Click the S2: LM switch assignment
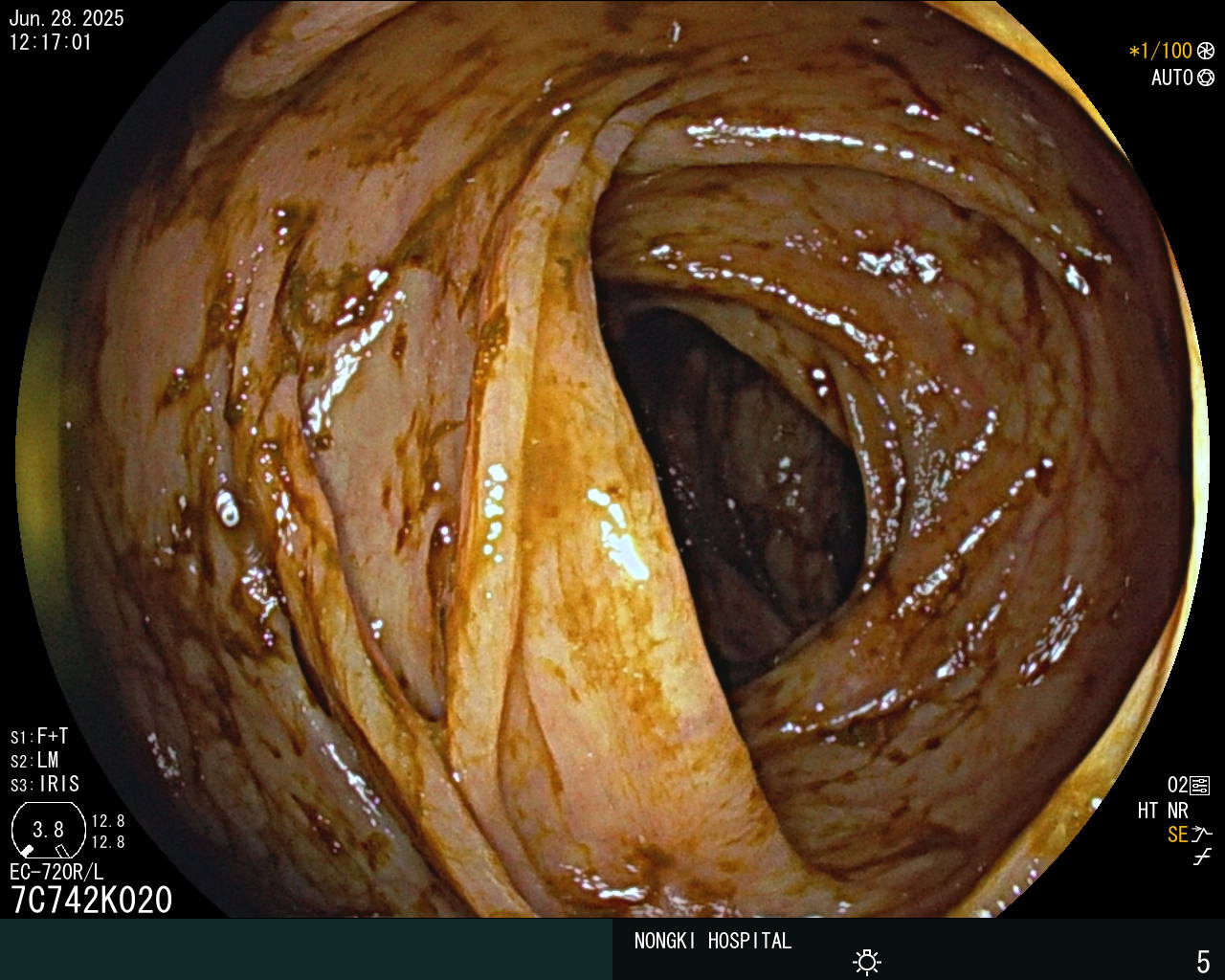This screenshot has height=980, width=1225. click(34, 760)
